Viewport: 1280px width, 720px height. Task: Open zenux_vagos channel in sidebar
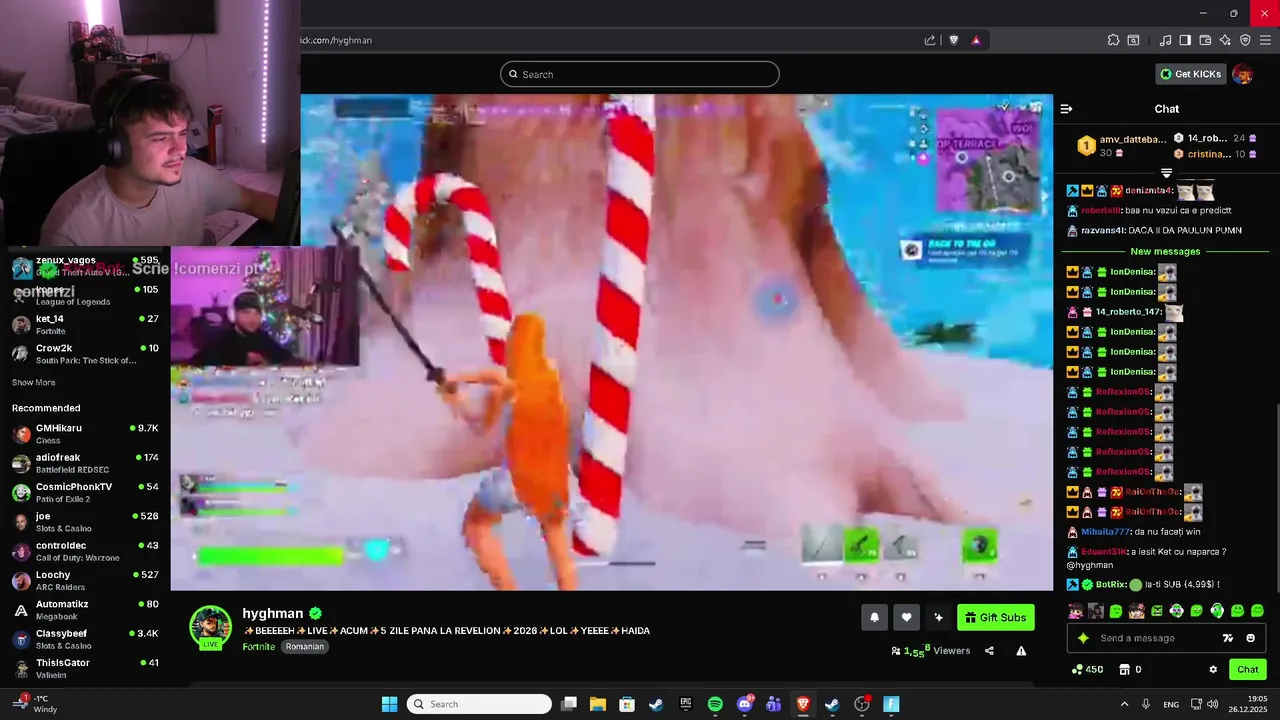85,265
